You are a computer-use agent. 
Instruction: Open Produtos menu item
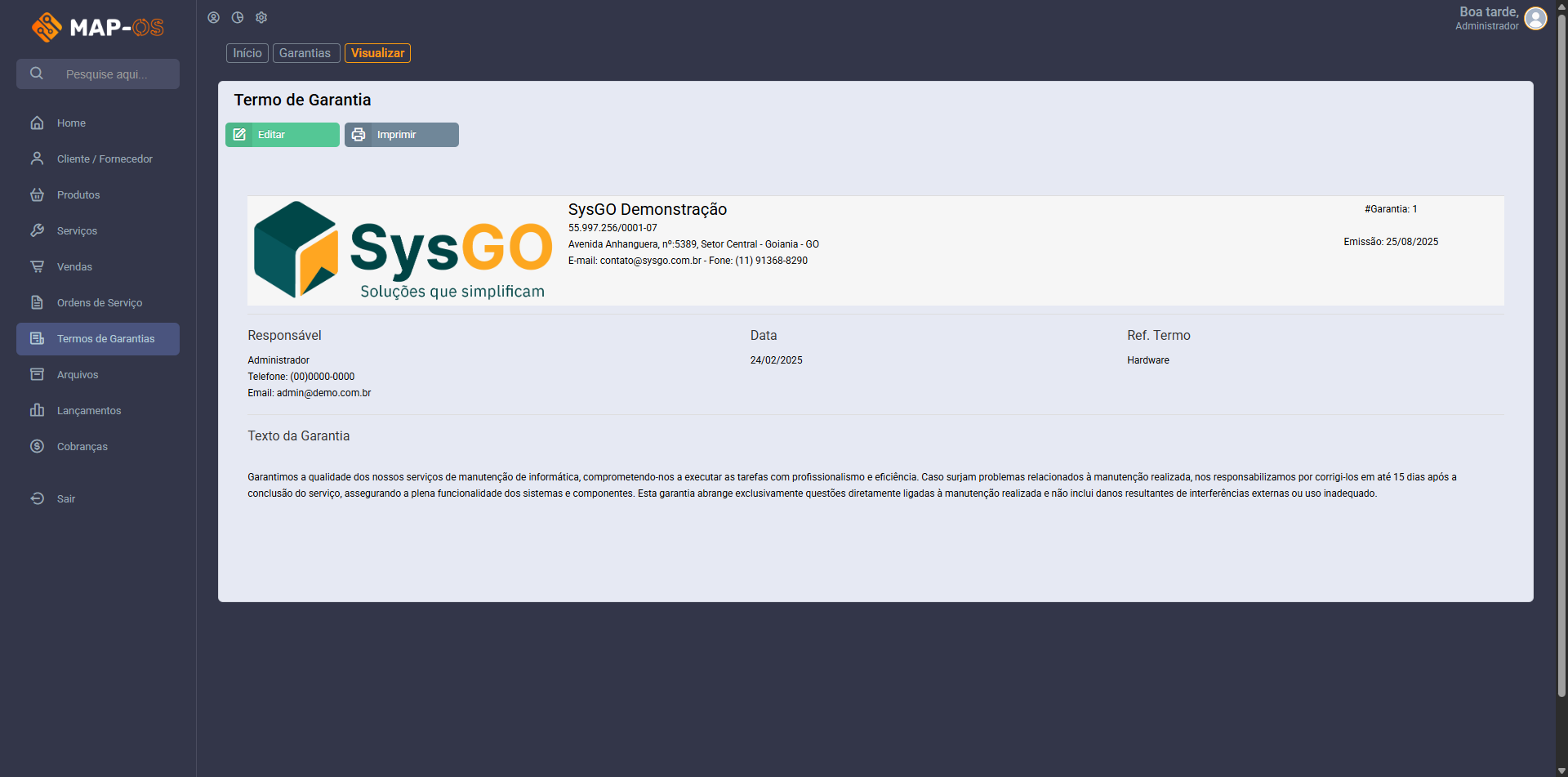point(98,194)
